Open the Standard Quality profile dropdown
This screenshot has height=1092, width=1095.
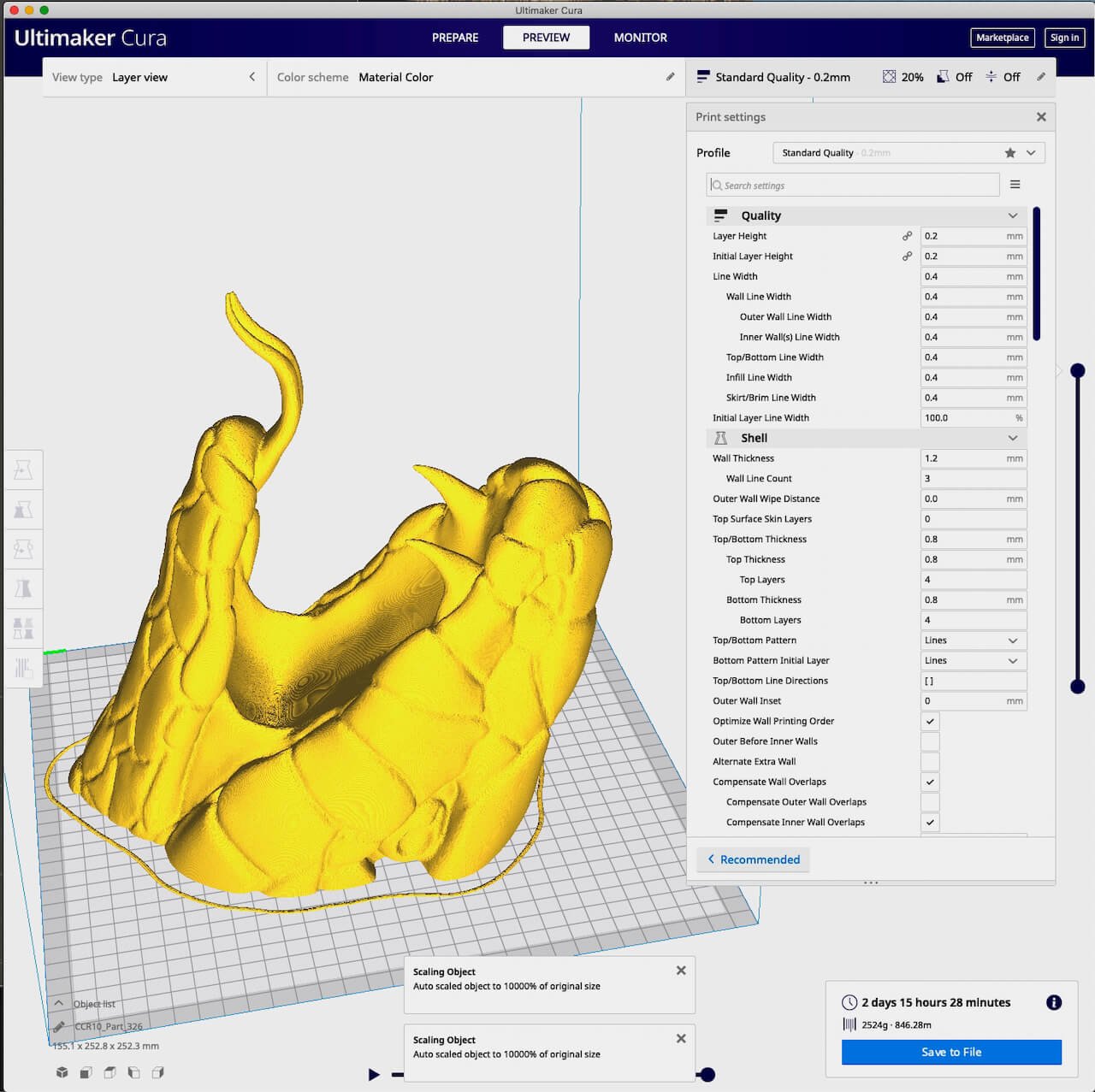pos(1029,152)
